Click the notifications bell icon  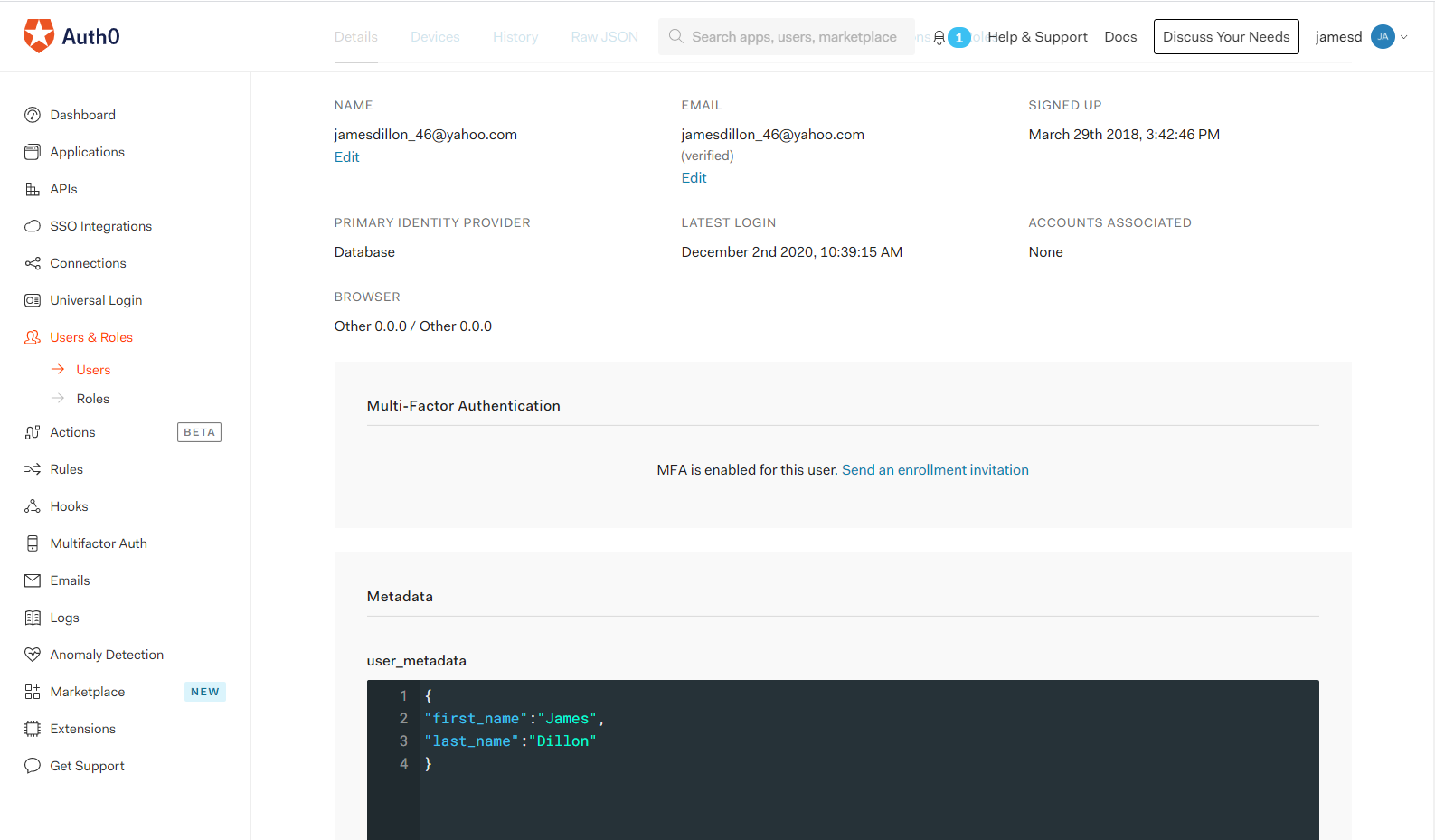point(939,38)
